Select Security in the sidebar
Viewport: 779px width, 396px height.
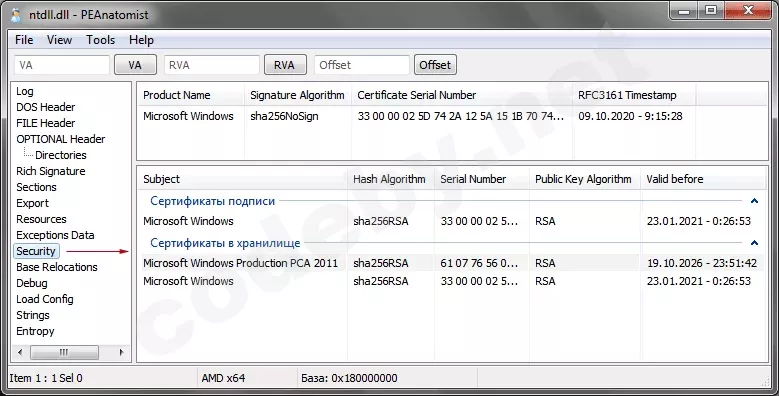point(36,251)
